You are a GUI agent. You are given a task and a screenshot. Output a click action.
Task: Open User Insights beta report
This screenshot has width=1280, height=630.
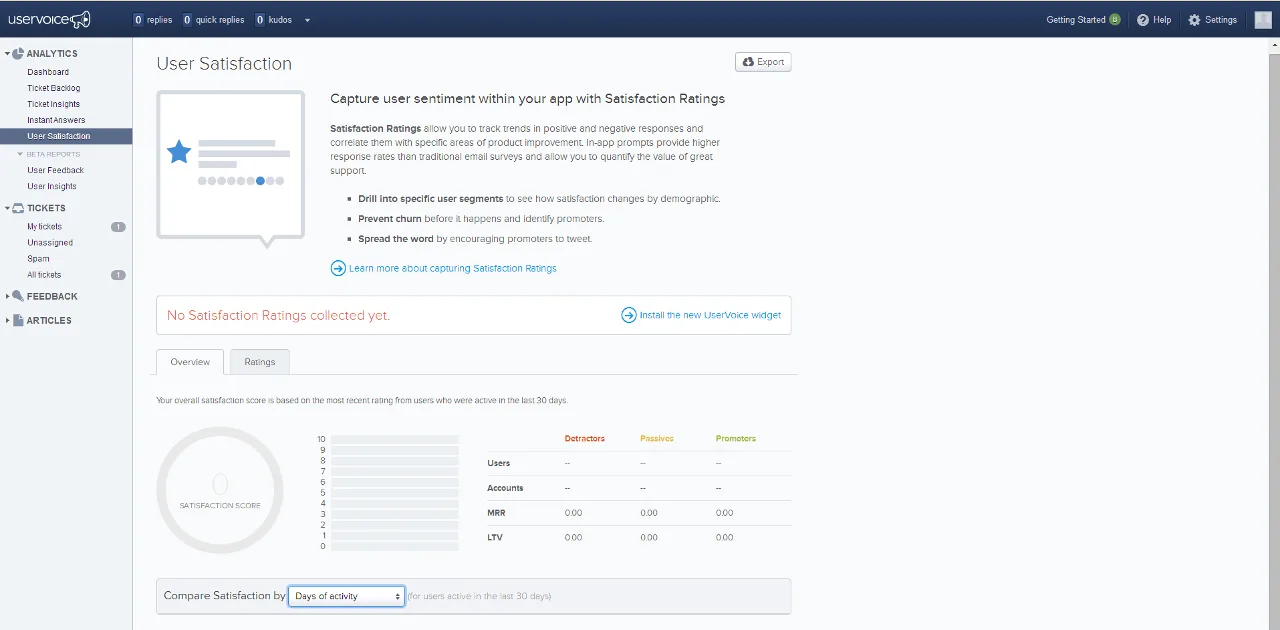point(52,186)
